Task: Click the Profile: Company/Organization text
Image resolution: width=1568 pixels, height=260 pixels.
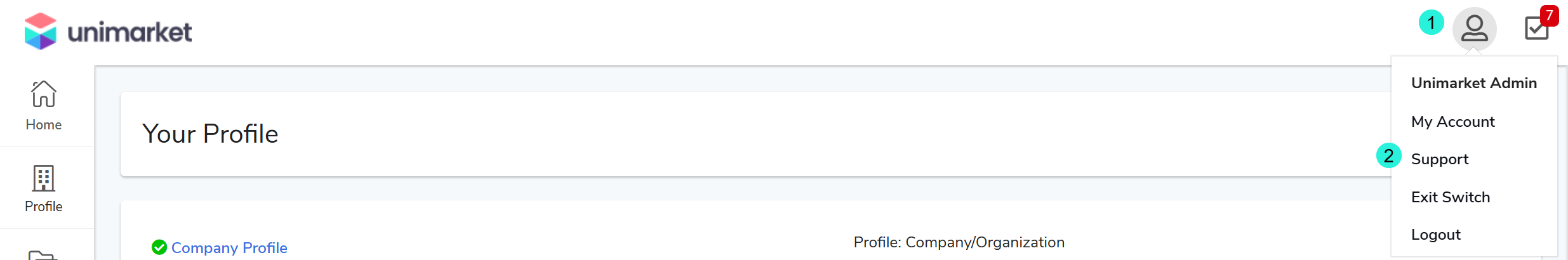Action: click(959, 242)
